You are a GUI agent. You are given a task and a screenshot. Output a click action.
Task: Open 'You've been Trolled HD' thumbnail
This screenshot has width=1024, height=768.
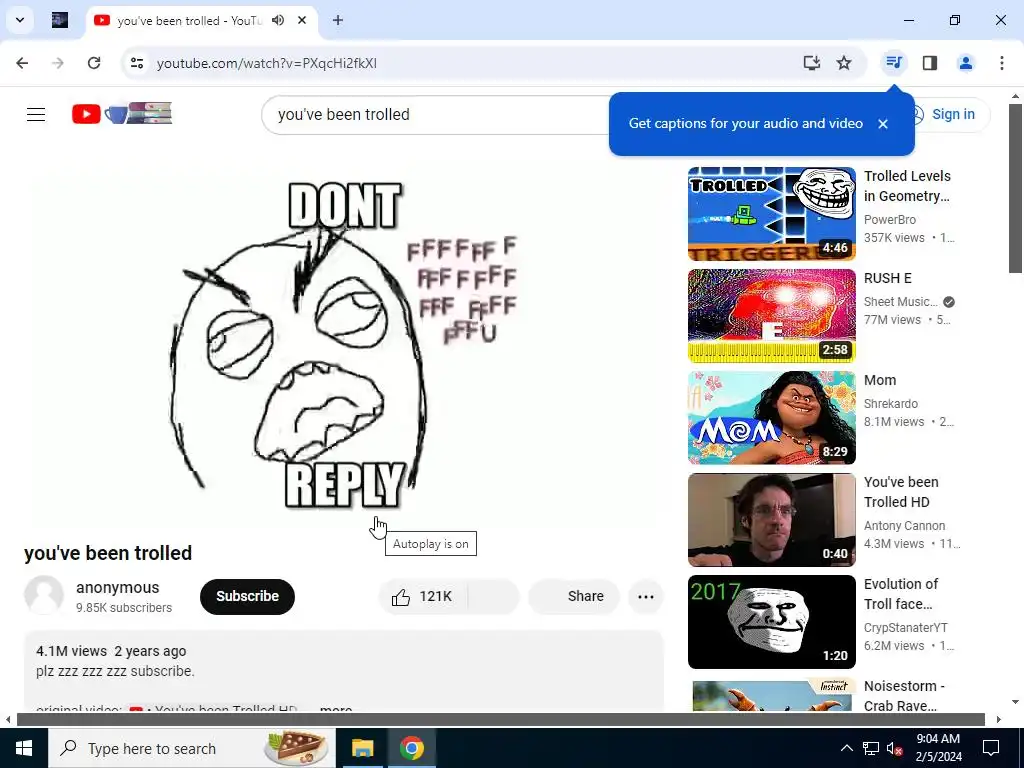point(771,520)
